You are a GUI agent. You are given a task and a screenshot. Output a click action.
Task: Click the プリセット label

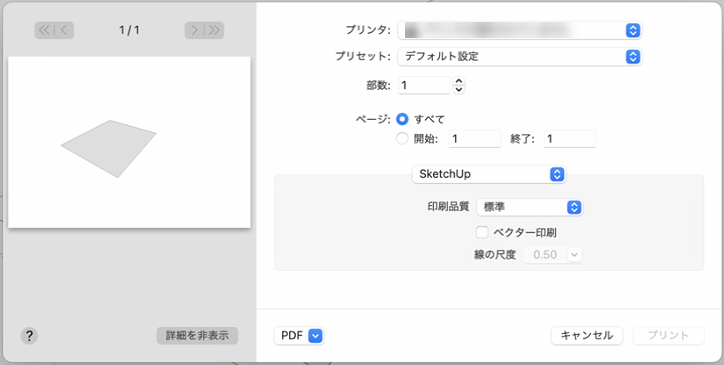click(x=363, y=57)
